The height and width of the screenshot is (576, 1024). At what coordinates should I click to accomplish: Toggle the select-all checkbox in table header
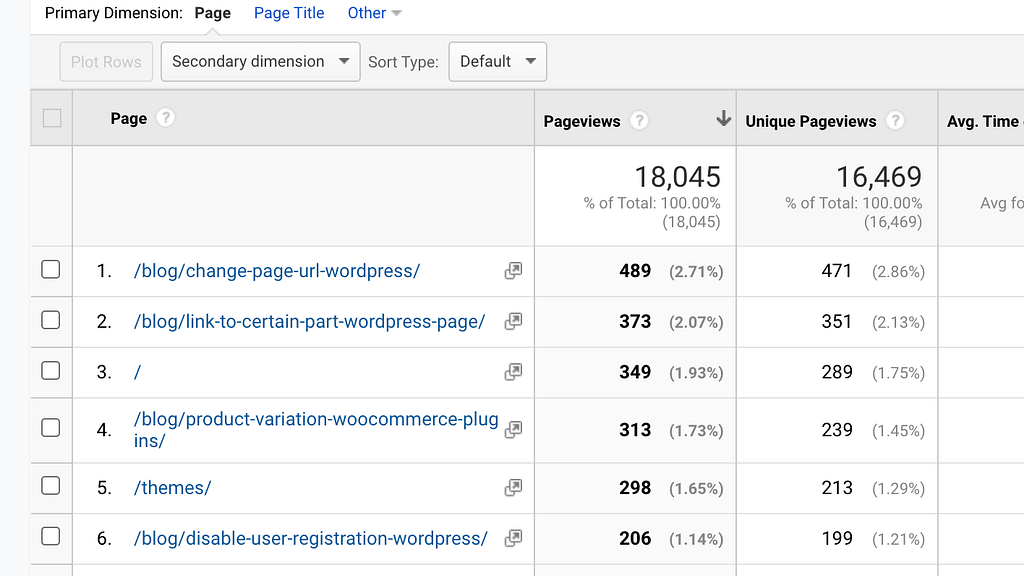point(52,118)
